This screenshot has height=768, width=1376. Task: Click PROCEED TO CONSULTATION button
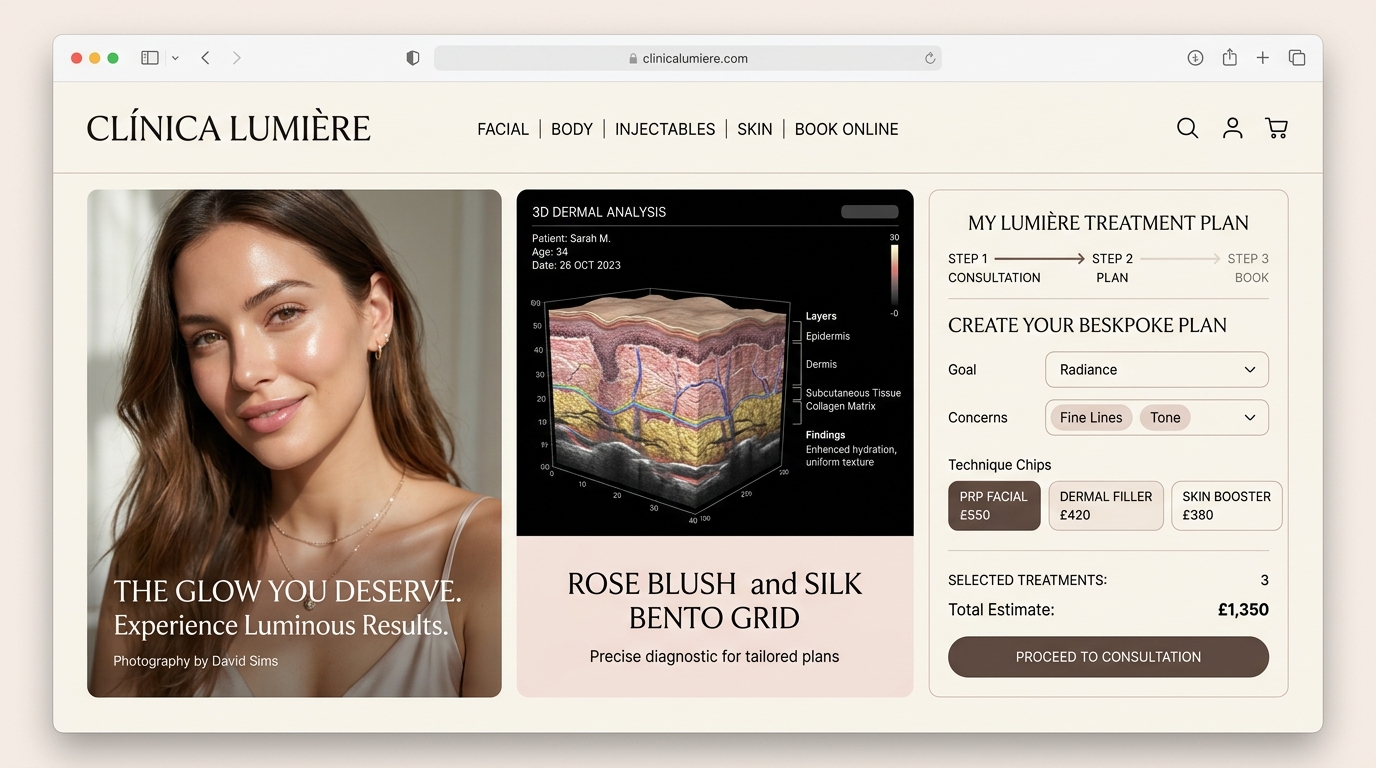coord(1108,657)
